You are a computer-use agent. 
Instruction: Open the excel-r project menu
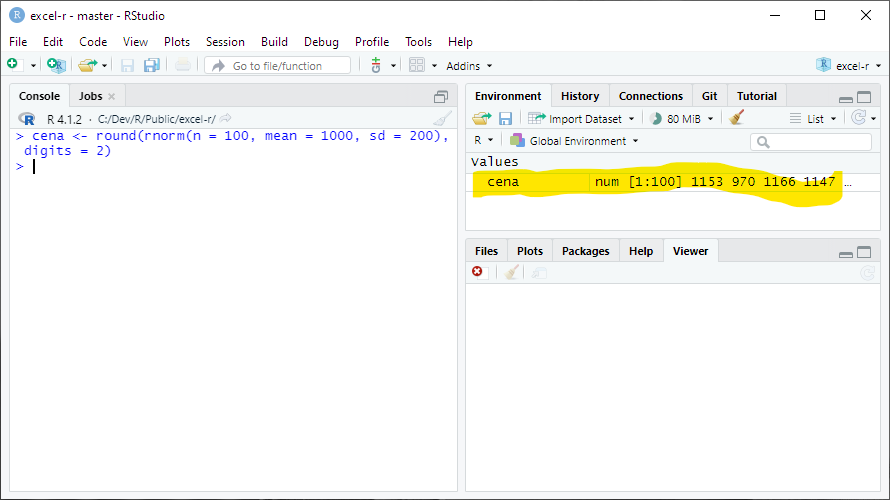pos(849,66)
